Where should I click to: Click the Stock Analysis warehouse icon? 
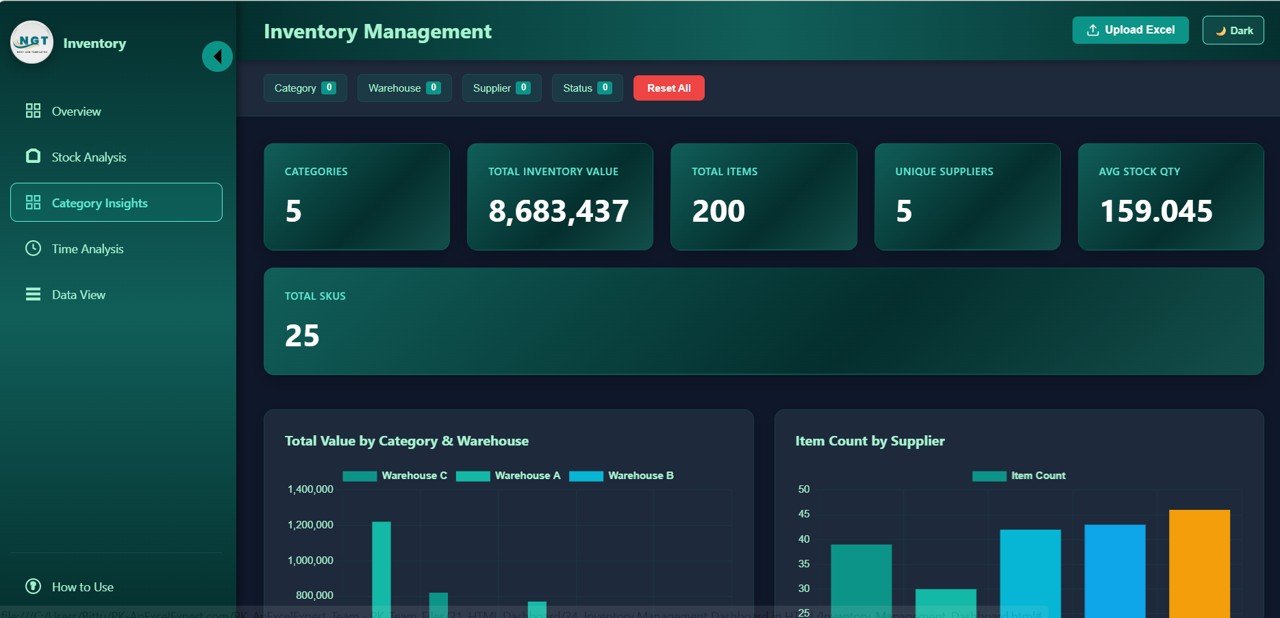point(33,157)
